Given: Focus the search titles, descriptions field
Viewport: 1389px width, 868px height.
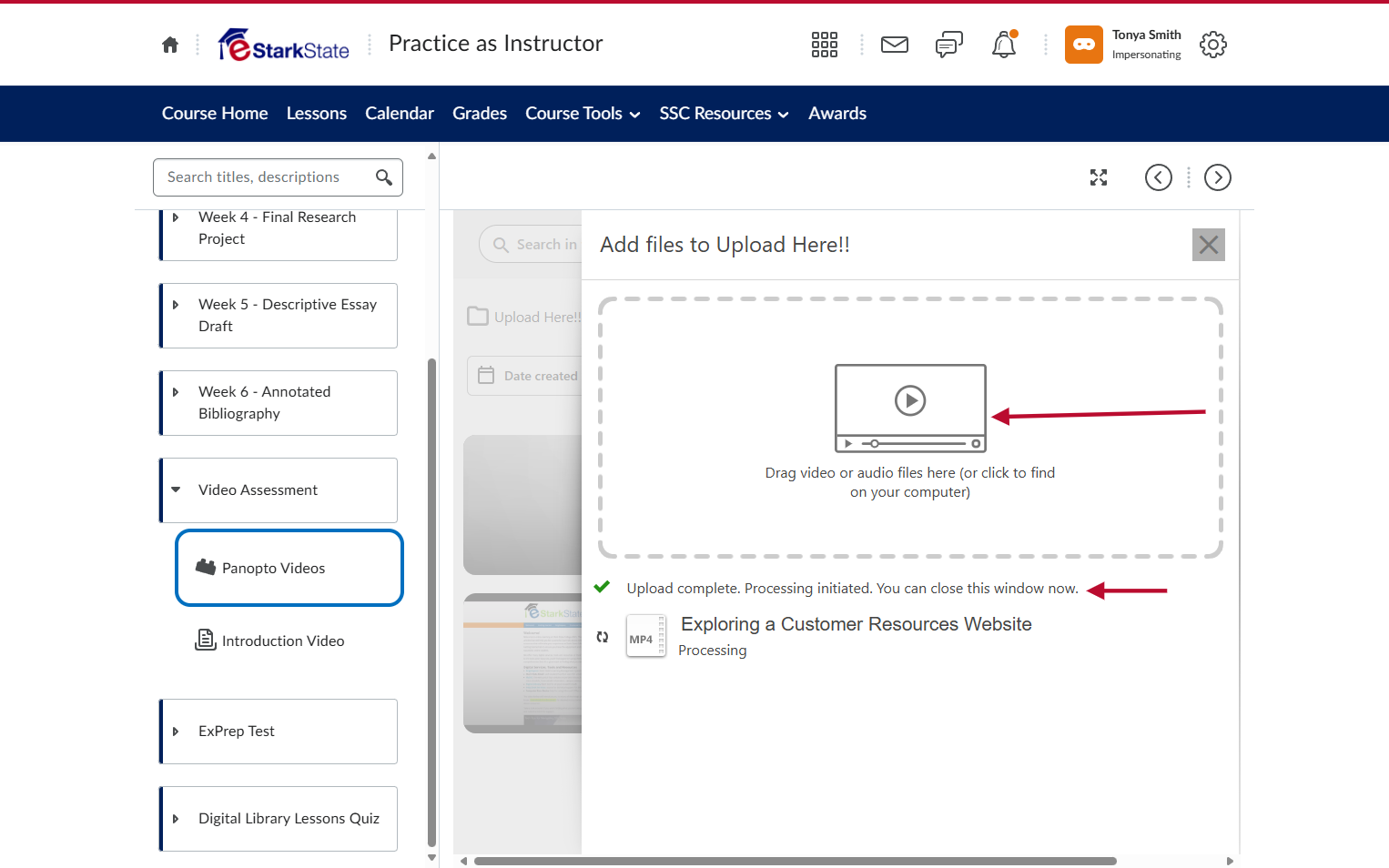Looking at the screenshot, I should [266, 177].
